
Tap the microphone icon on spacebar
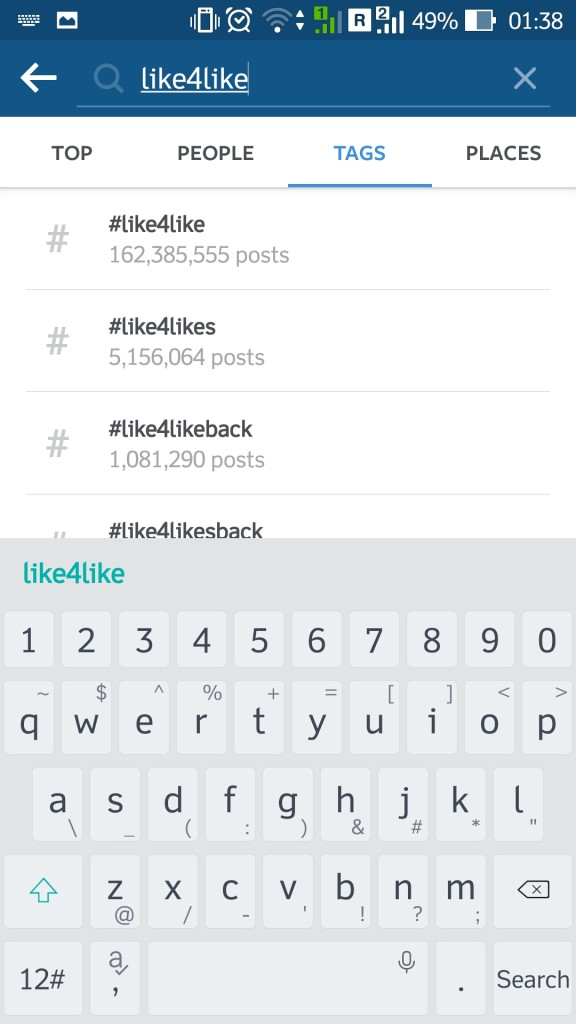(406, 961)
